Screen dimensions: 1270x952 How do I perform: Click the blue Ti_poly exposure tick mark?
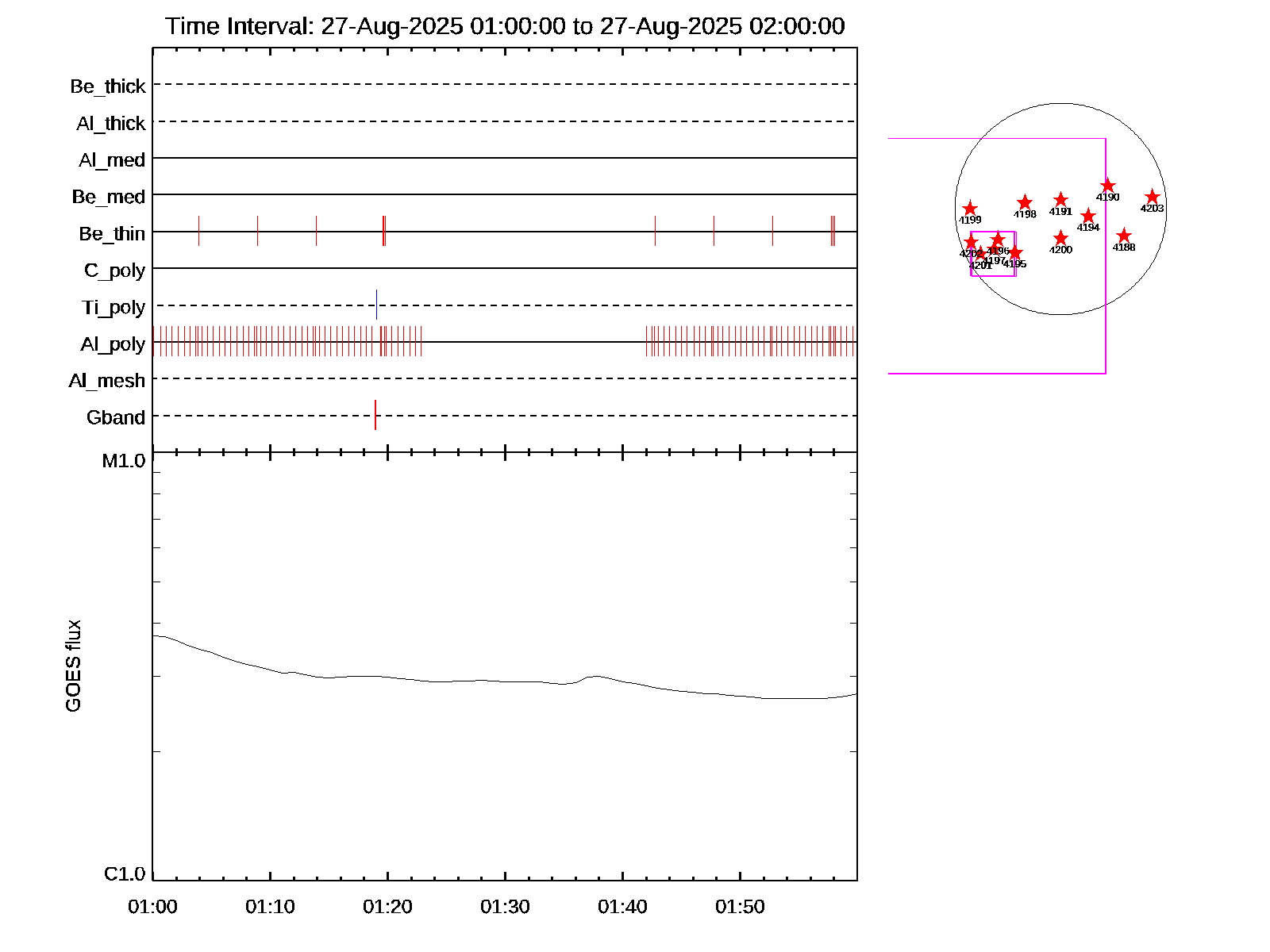click(x=376, y=305)
